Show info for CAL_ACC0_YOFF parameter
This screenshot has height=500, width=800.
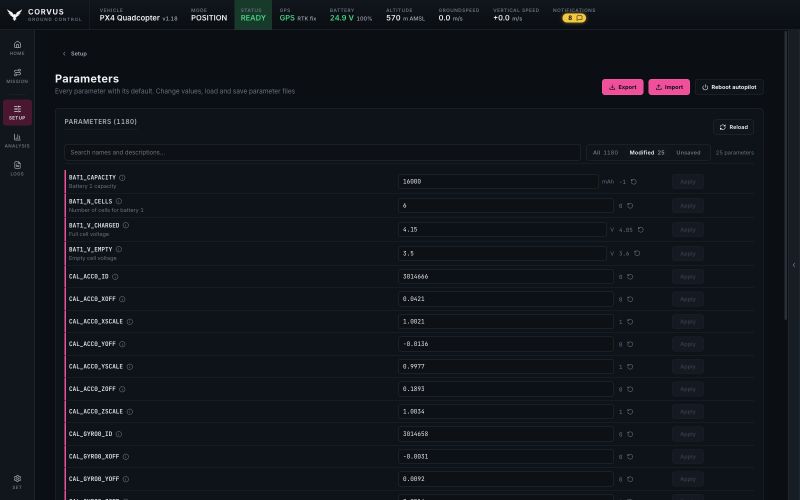tap(122, 344)
